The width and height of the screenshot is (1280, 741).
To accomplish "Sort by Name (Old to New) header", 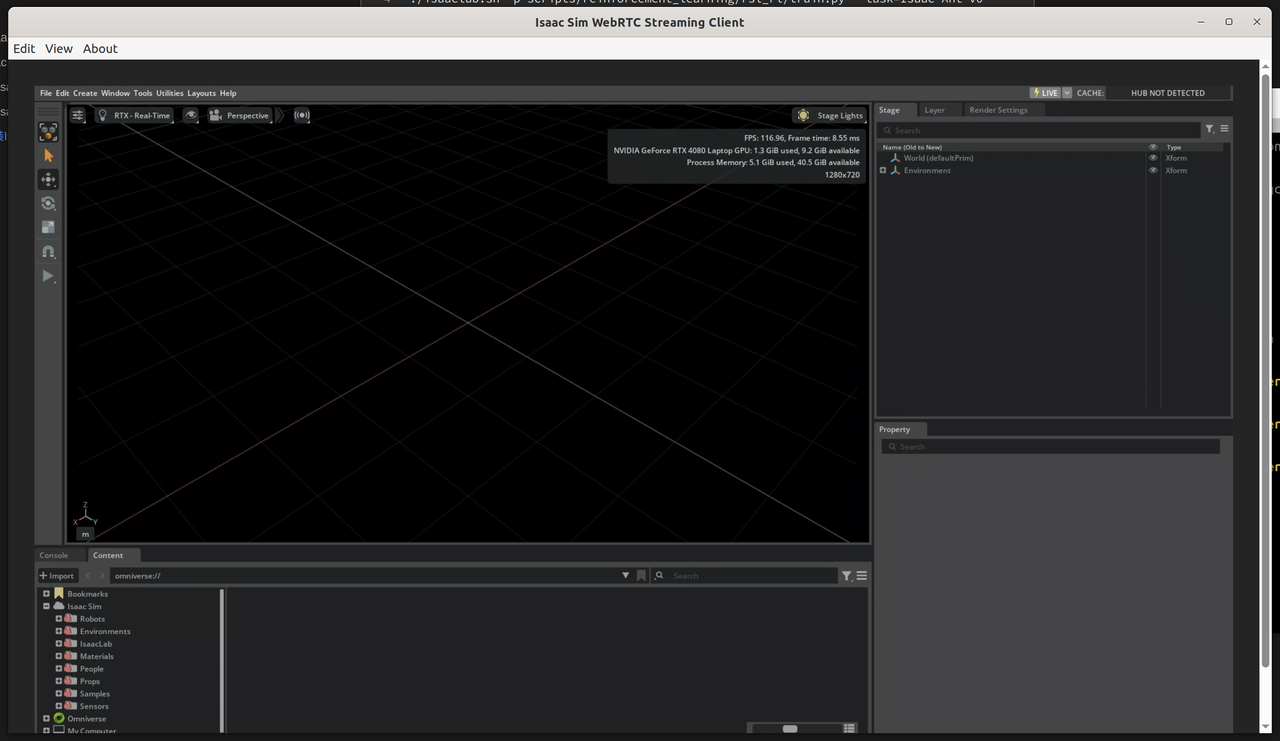I will point(912,147).
